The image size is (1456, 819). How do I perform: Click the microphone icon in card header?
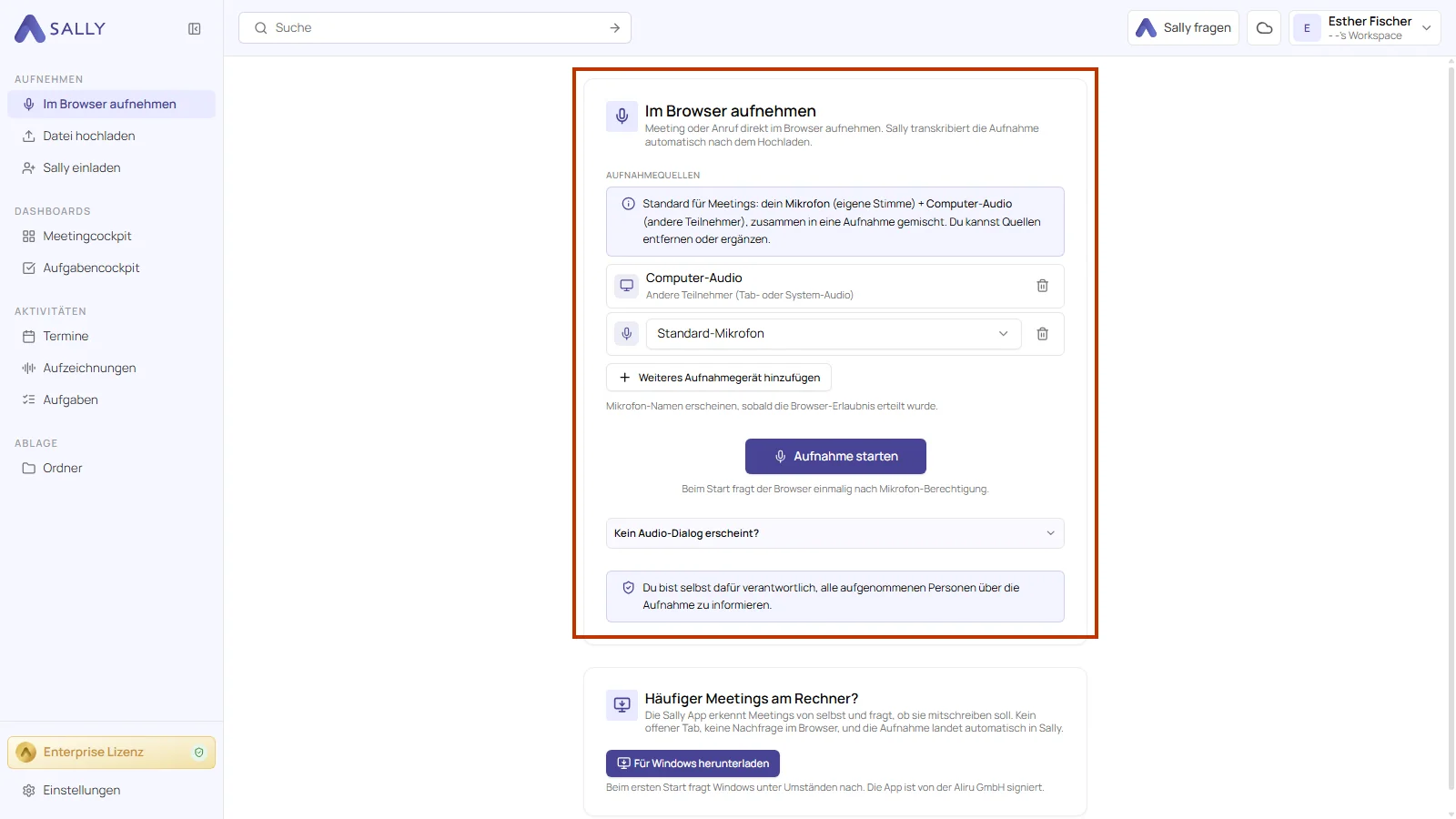coord(622,116)
